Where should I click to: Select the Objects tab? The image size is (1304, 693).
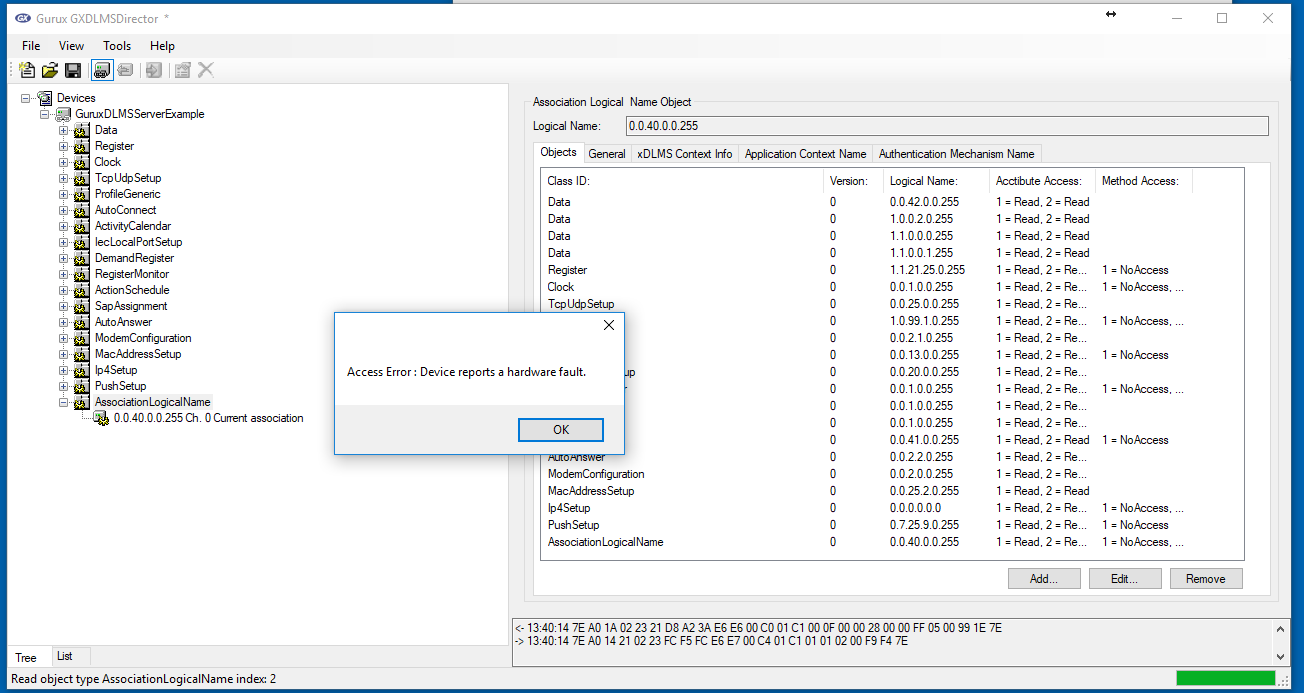[559, 152]
